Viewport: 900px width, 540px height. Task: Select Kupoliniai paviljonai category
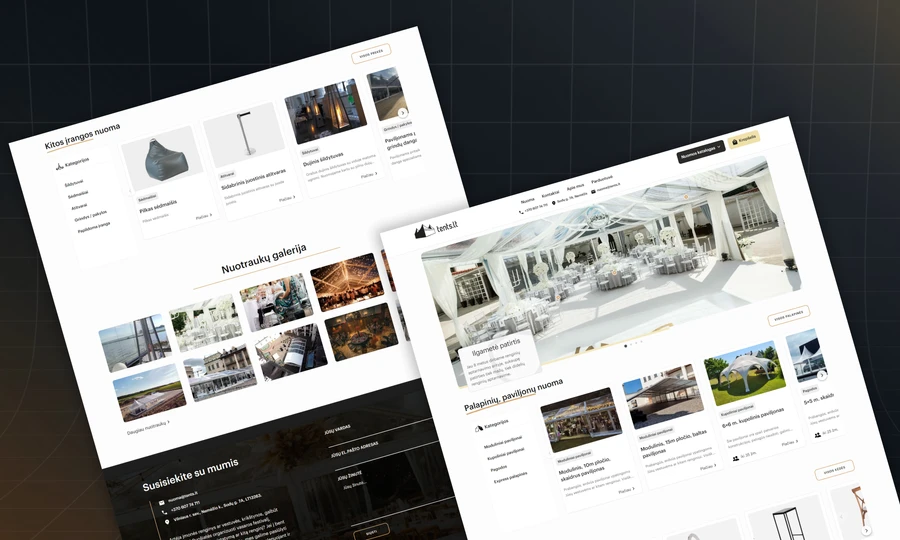[506, 454]
